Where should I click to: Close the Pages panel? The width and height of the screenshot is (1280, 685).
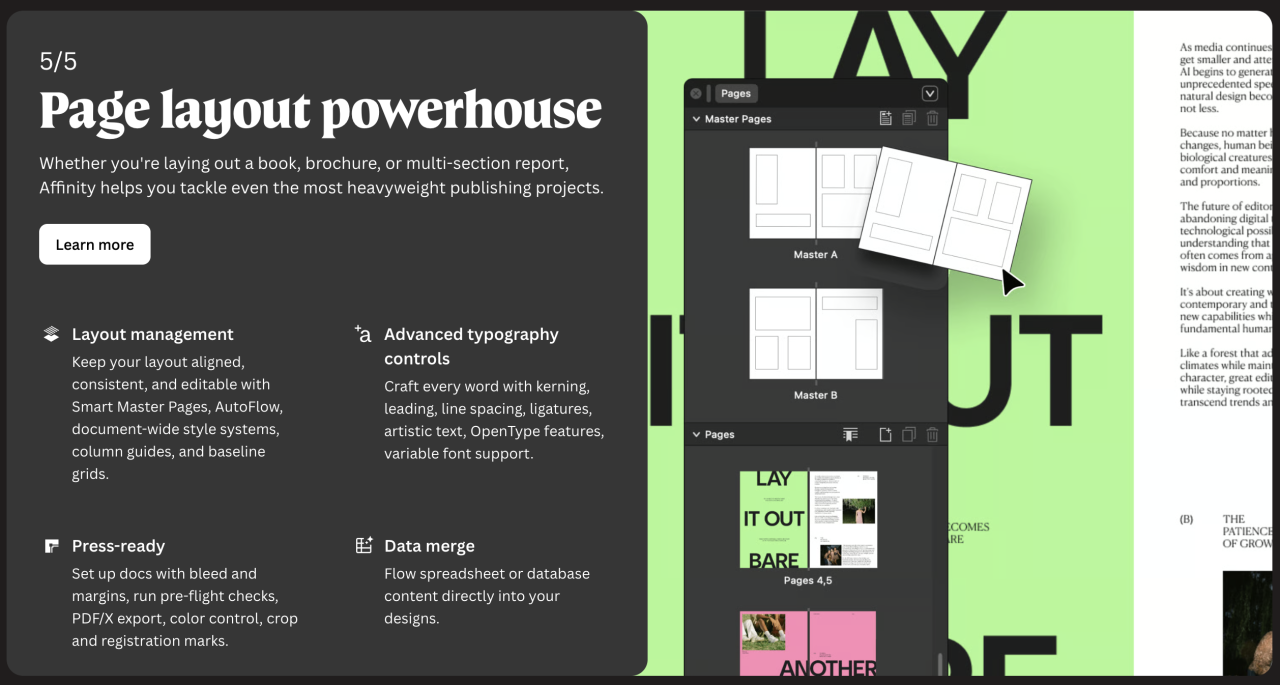pos(696,93)
